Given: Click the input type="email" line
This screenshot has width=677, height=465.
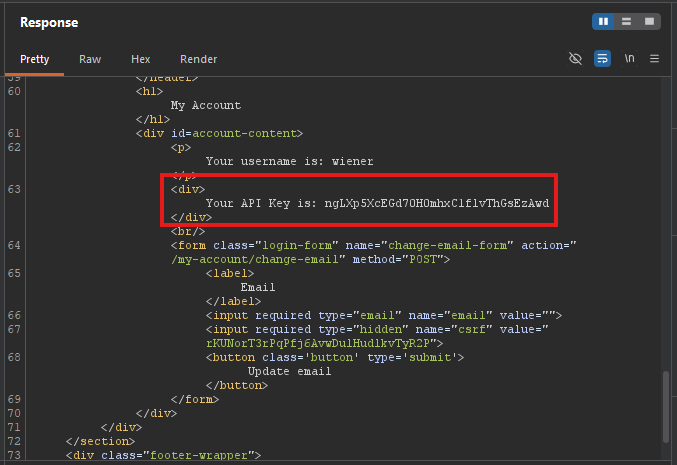Looking at the screenshot, I should [x=384, y=315].
